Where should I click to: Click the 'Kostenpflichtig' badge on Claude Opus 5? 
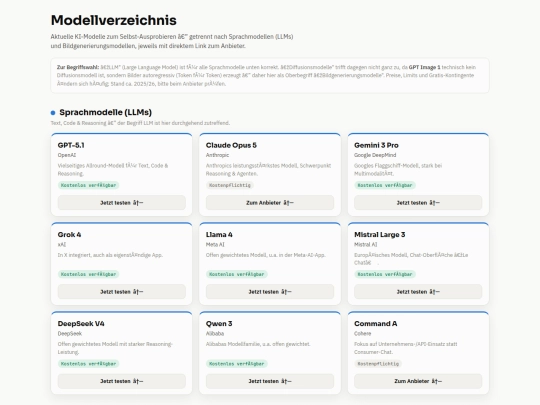230,185
